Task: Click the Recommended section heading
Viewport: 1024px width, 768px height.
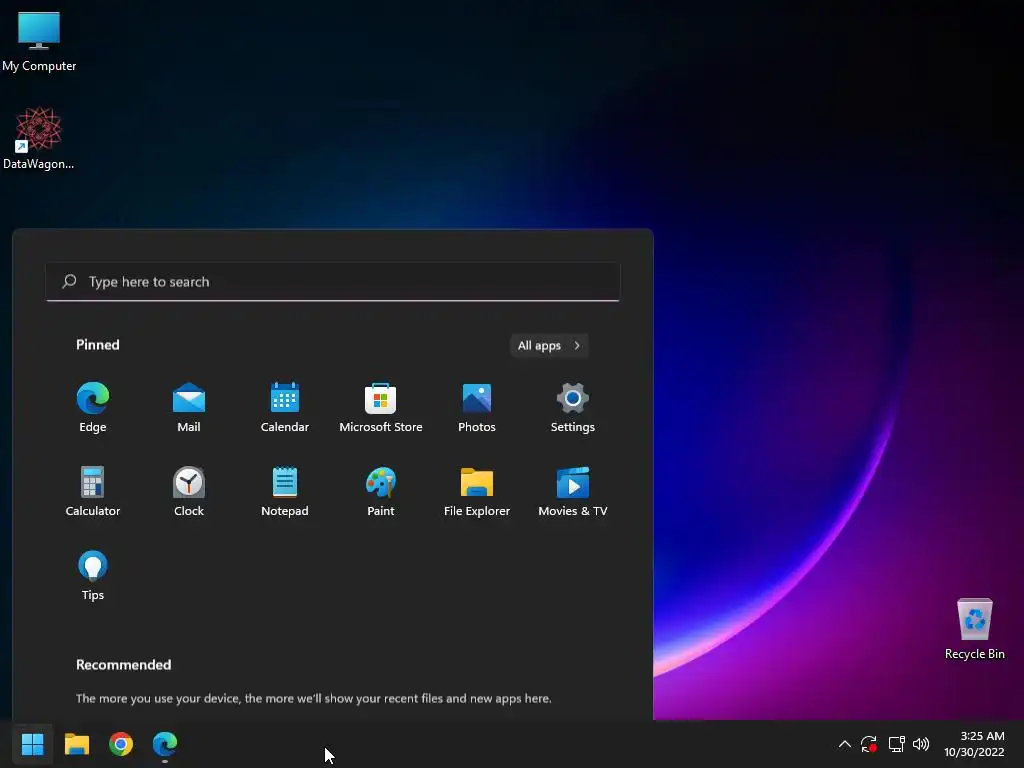Action: [x=123, y=665]
